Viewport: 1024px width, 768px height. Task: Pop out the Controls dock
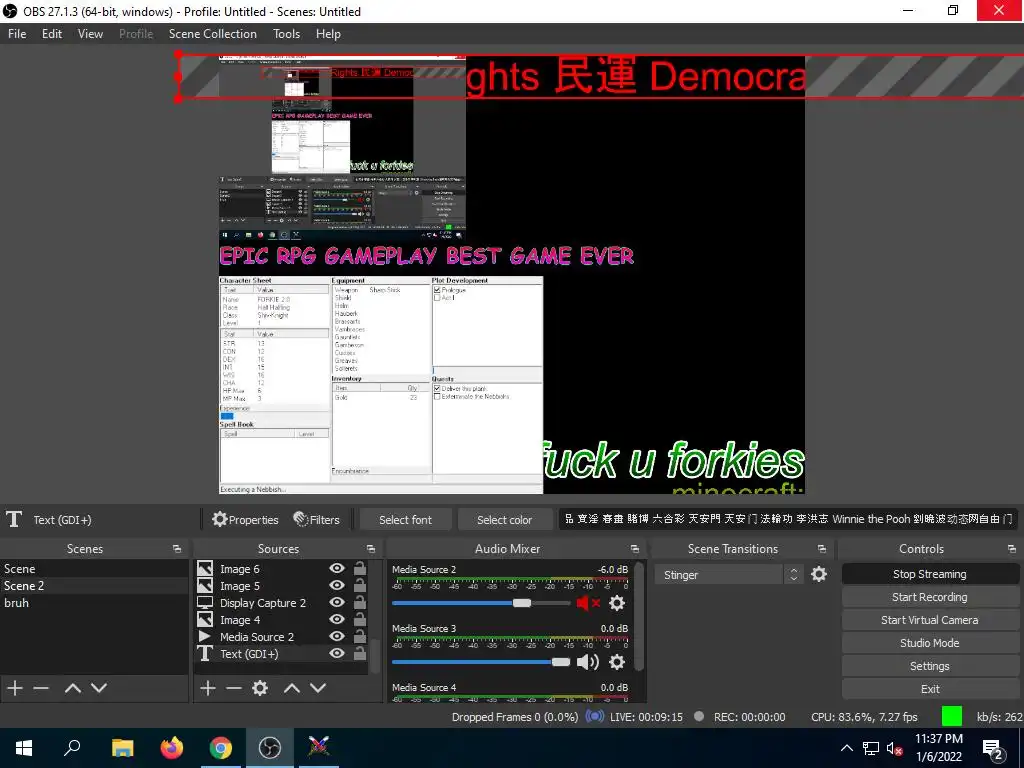point(1012,549)
